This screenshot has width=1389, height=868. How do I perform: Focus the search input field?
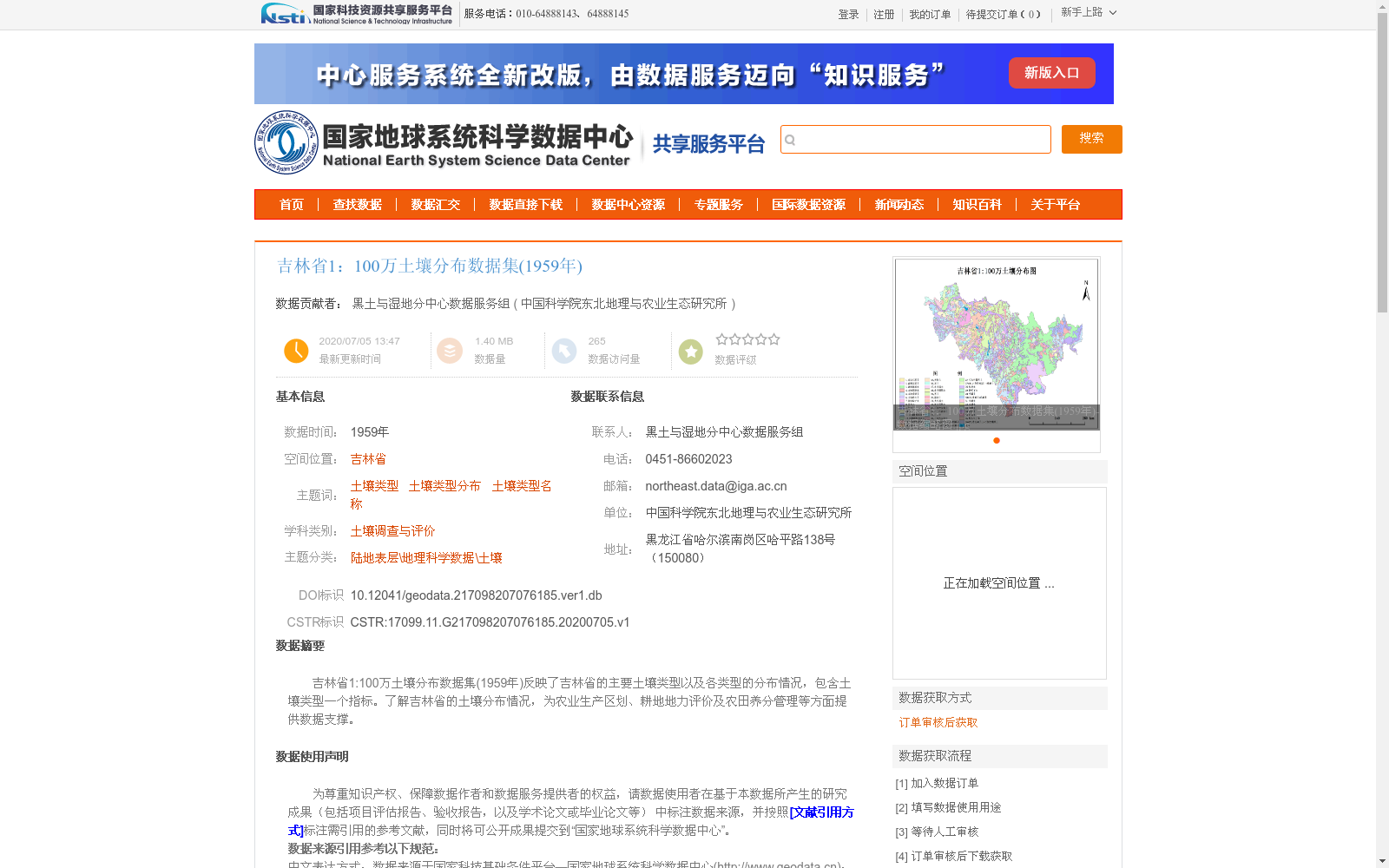[x=916, y=139]
